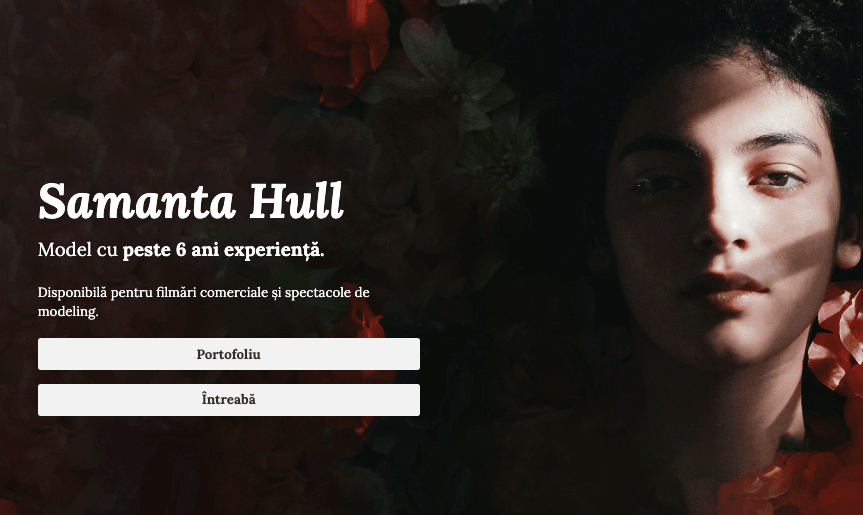Click the word 'Hull' in the title
Screen dimensions: 863x515
[x=297, y=201]
